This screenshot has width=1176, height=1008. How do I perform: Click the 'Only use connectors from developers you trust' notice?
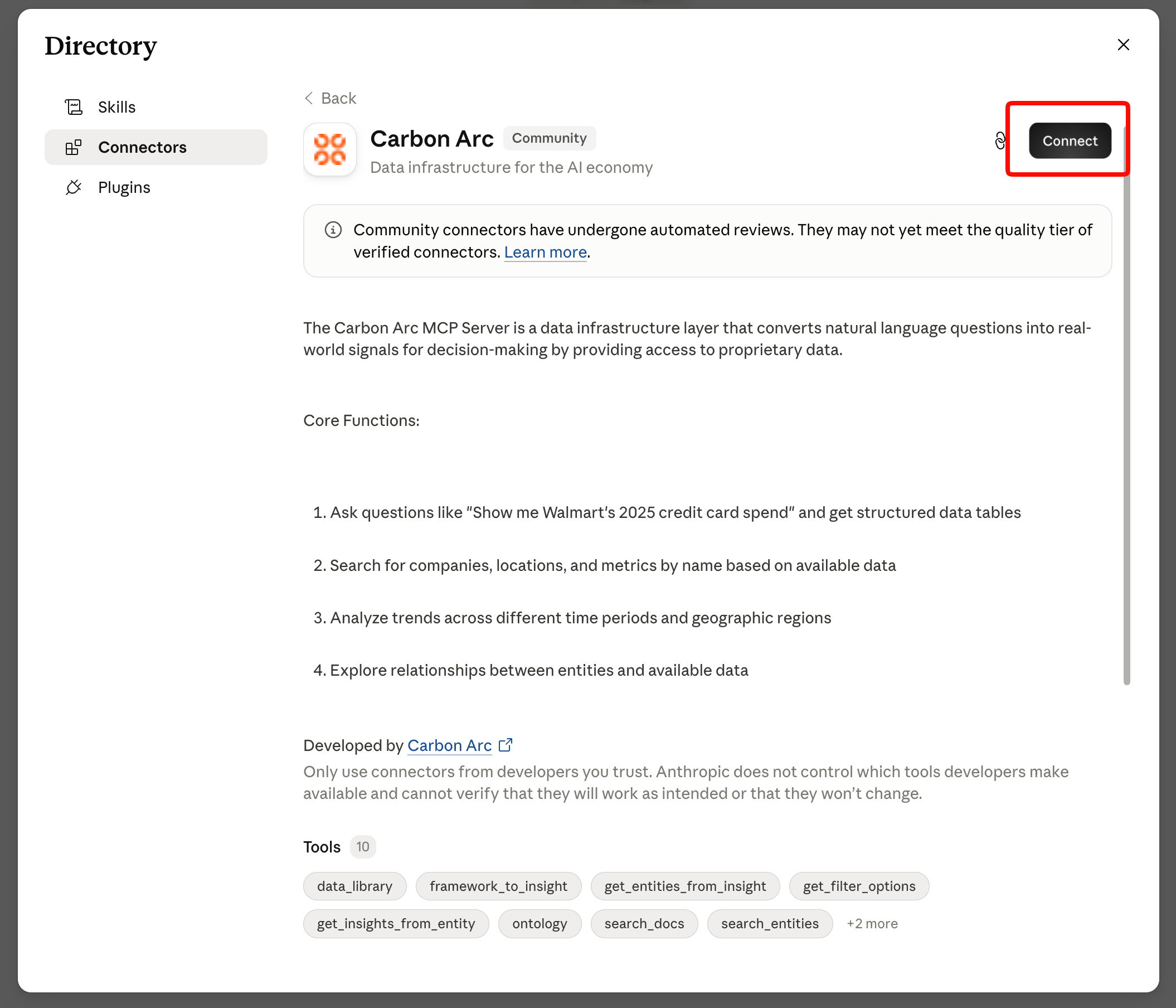point(686,783)
